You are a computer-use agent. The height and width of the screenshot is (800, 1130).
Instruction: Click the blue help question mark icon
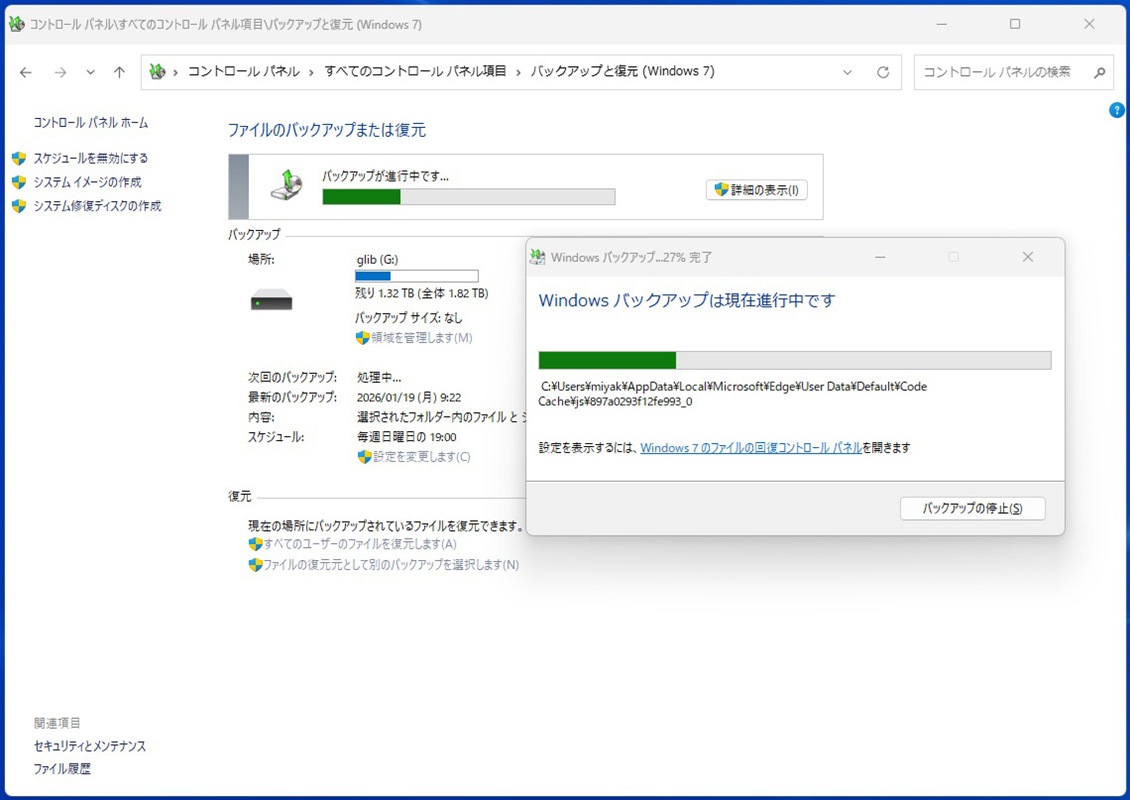click(1117, 110)
